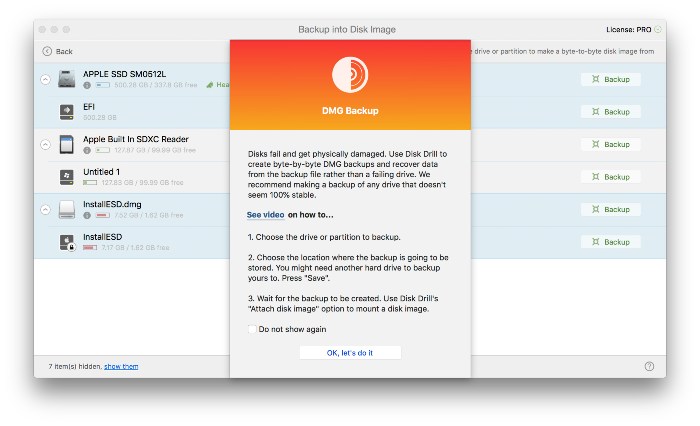Collapse the APPLE SSD SM0512L drive row

click(x=46, y=79)
